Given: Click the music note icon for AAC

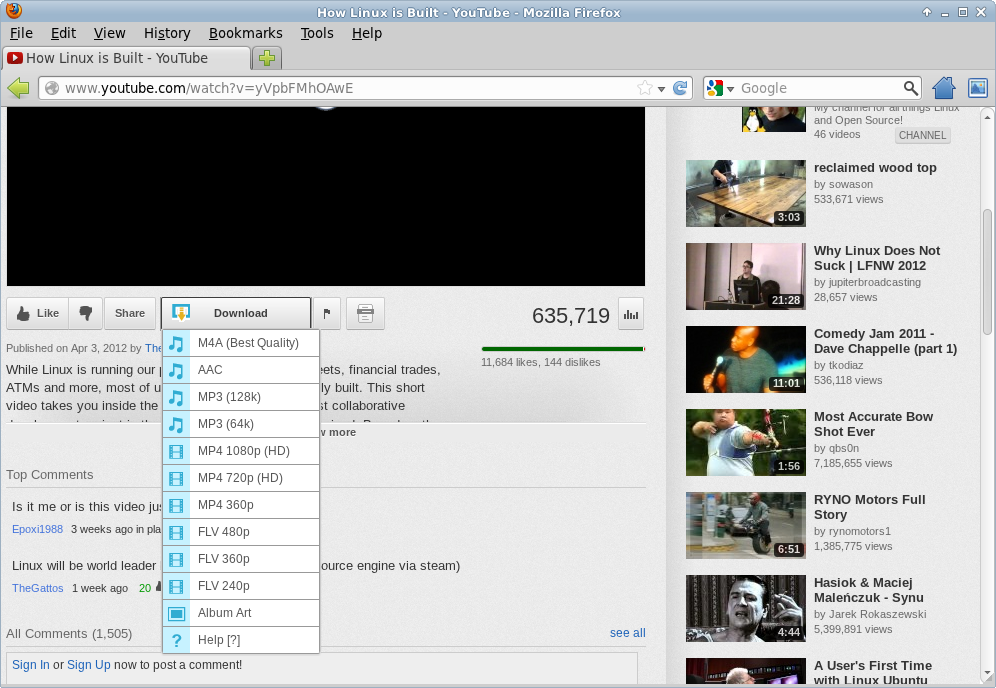Looking at the screenshot, I should click(177, 370).
